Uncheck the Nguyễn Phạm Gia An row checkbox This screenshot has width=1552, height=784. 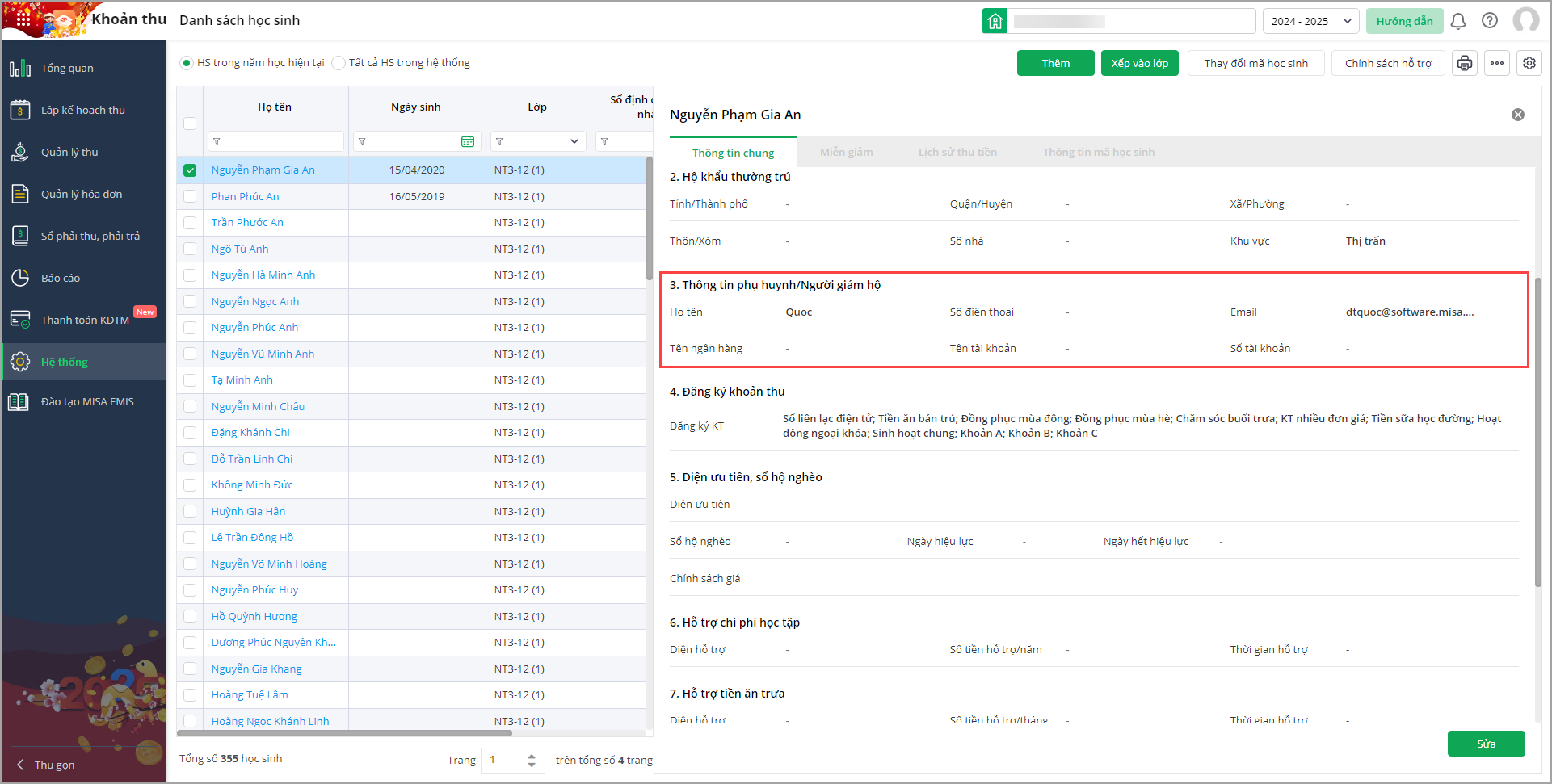click(190, 170)
